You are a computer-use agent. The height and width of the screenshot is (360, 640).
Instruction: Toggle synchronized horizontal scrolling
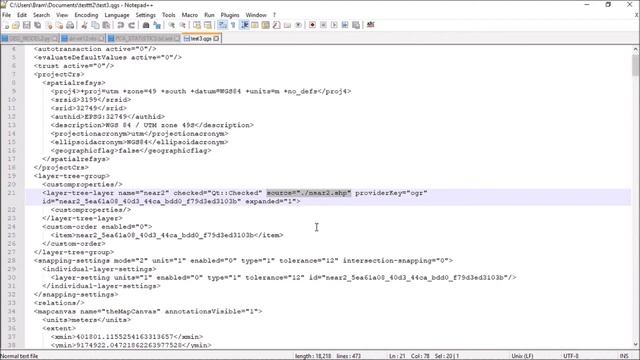[x=207, y=25]
